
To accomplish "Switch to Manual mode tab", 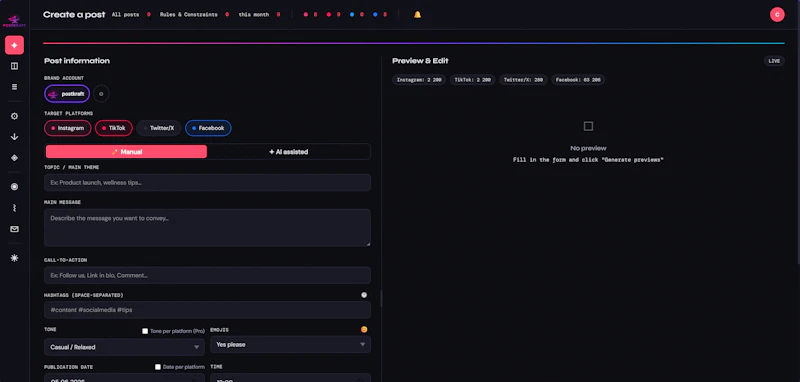I will click(127, 151).
